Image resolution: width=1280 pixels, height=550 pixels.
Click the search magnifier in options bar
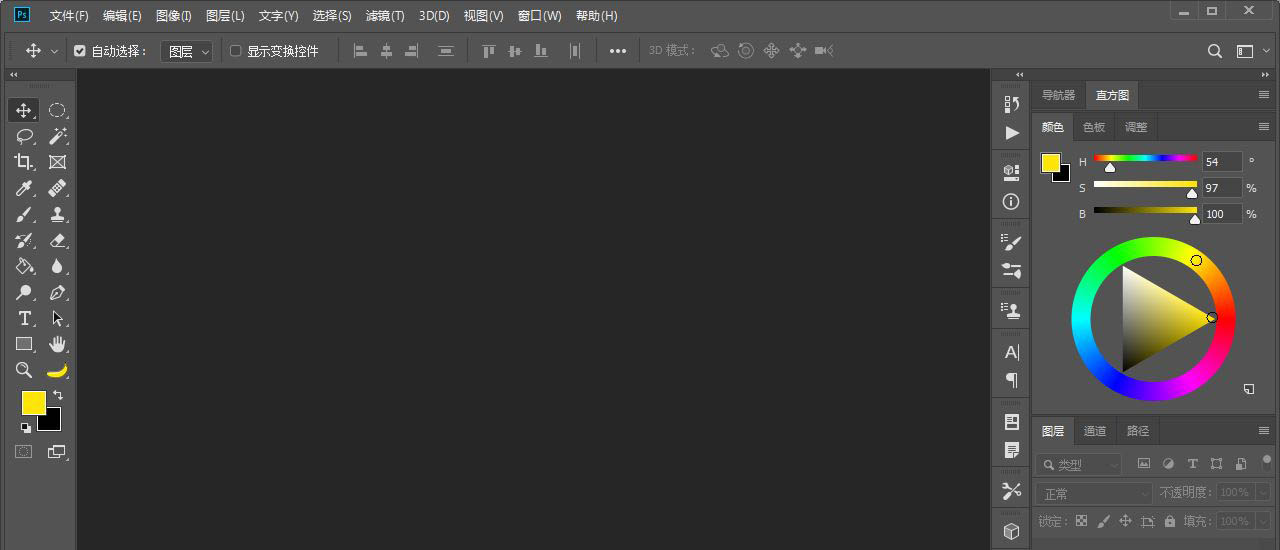(x=1214, y=51)
